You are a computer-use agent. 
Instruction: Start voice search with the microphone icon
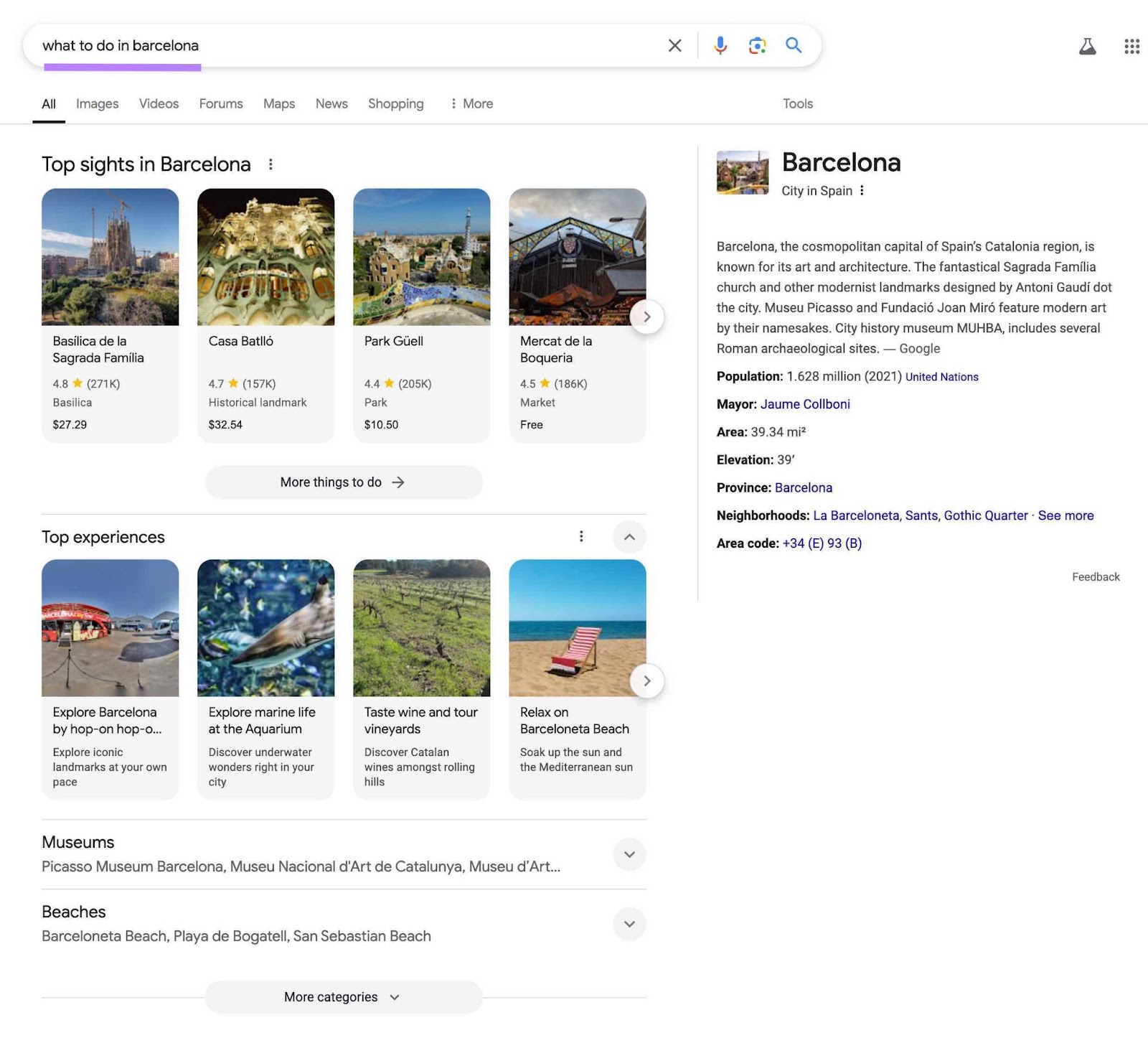[720, 46]
